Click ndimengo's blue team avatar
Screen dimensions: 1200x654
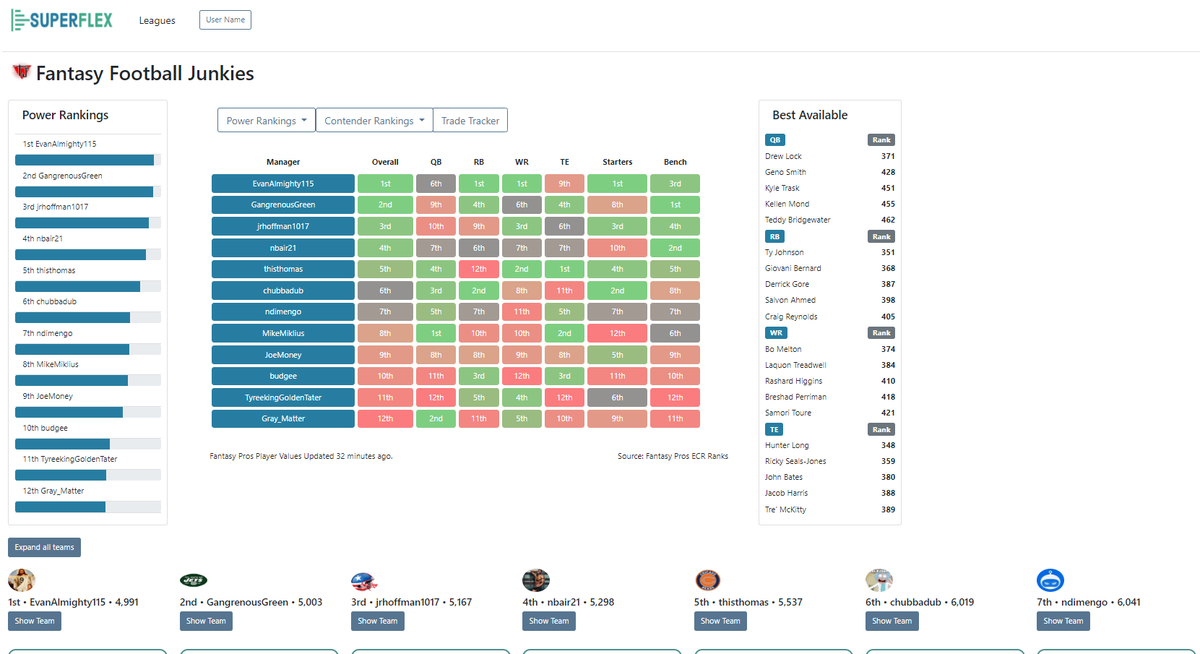click(x=1050, y=579)
